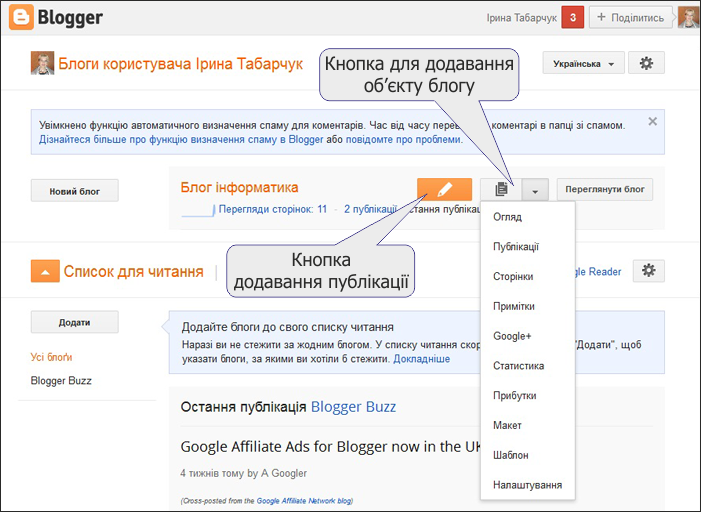701x512 pixels.
Task: Open reading list settings gear icon
Action: click(648, 271)
